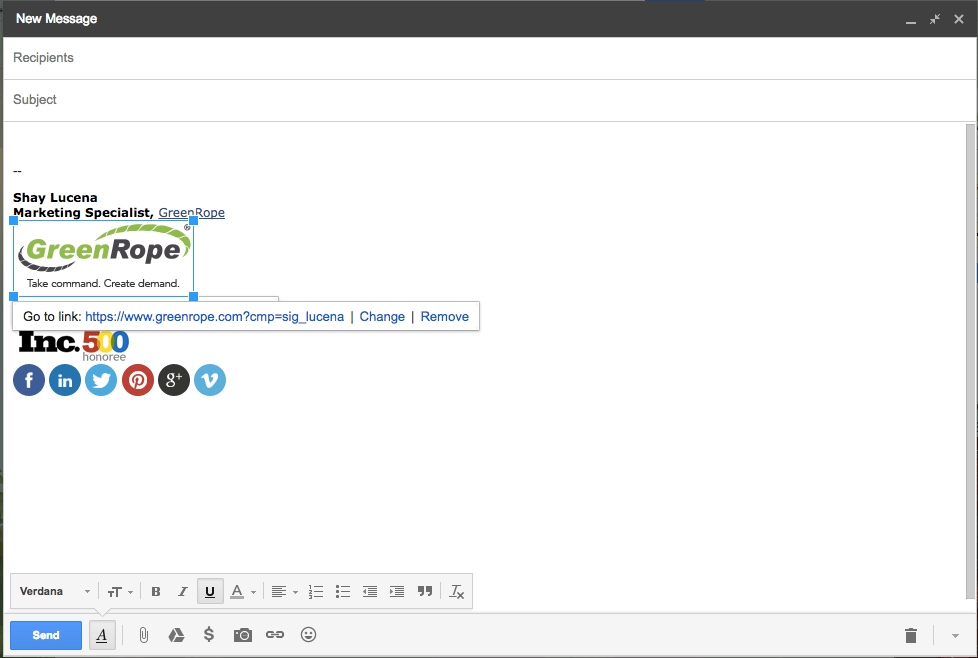This screenshot has width=978, height=658.
Task: Send money using the dollar icon
Action: [x=209, y=635]
